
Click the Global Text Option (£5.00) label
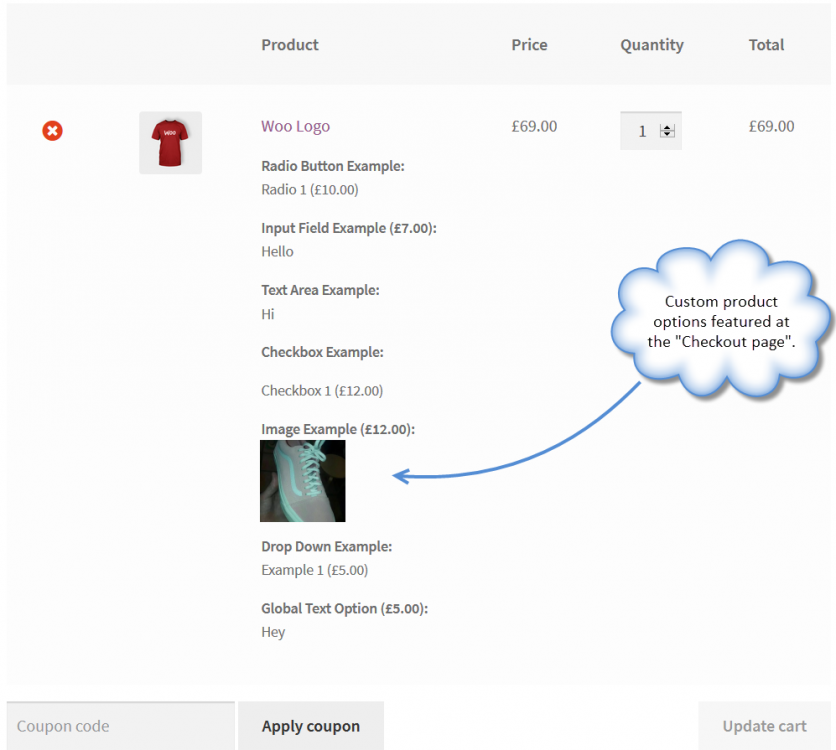(x=351, y=608)
